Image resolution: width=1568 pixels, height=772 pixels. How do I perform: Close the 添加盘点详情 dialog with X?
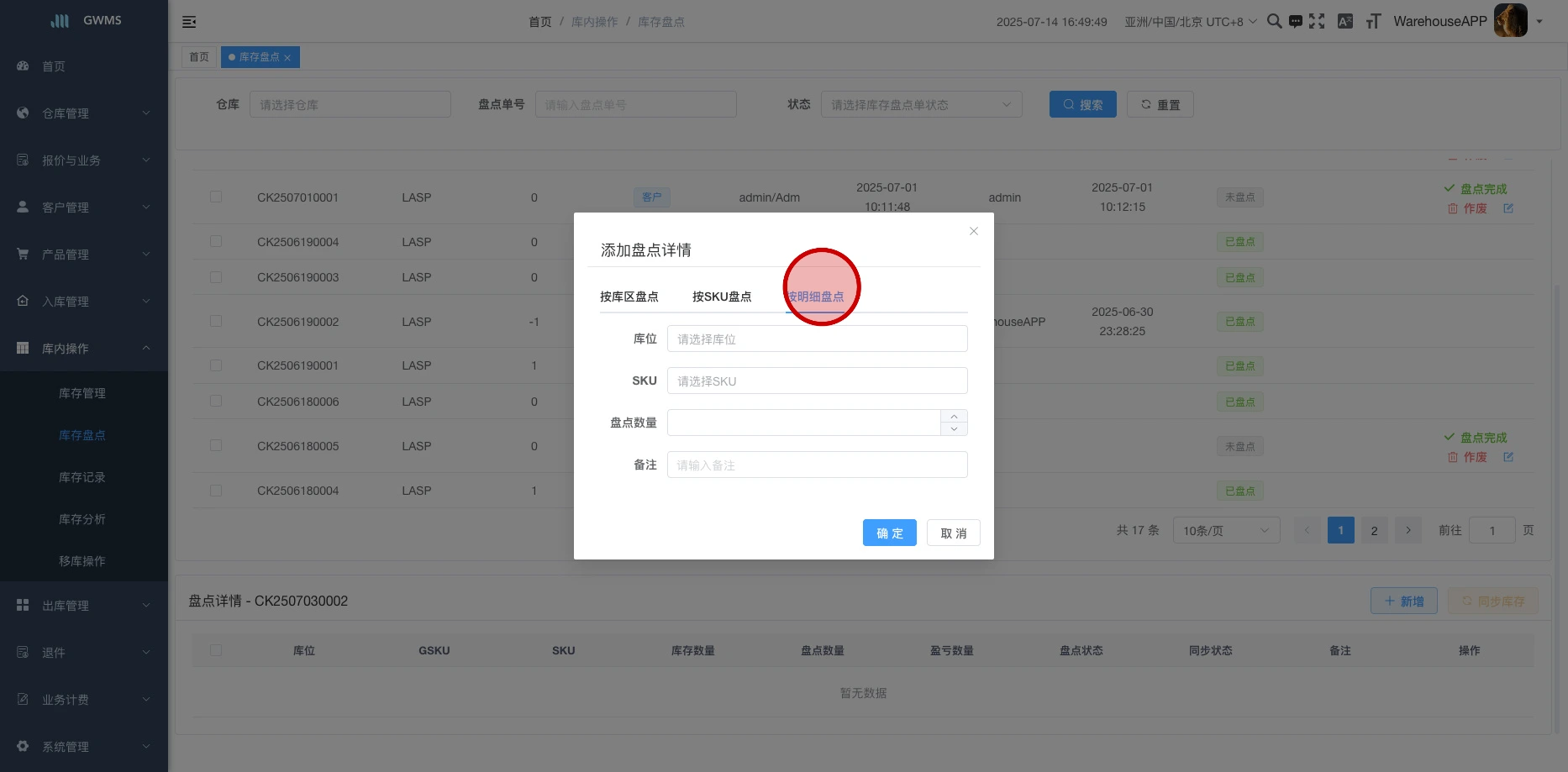(x=974, y=231)
